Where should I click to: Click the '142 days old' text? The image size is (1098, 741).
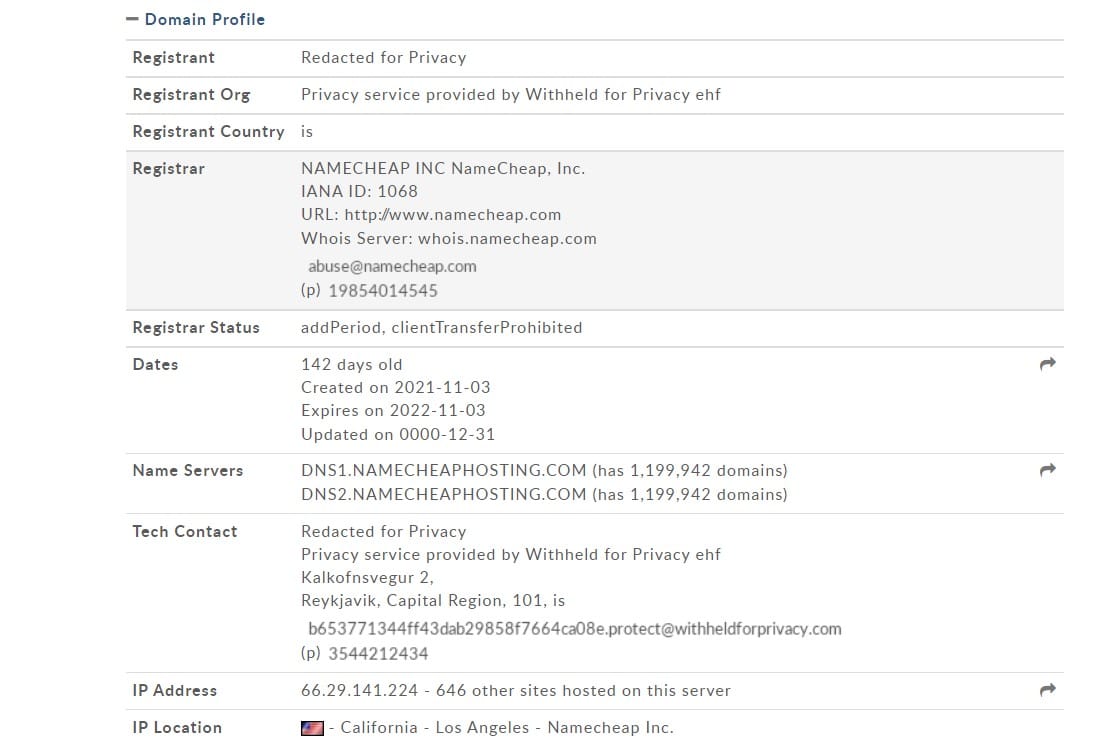tap(352, 364)
